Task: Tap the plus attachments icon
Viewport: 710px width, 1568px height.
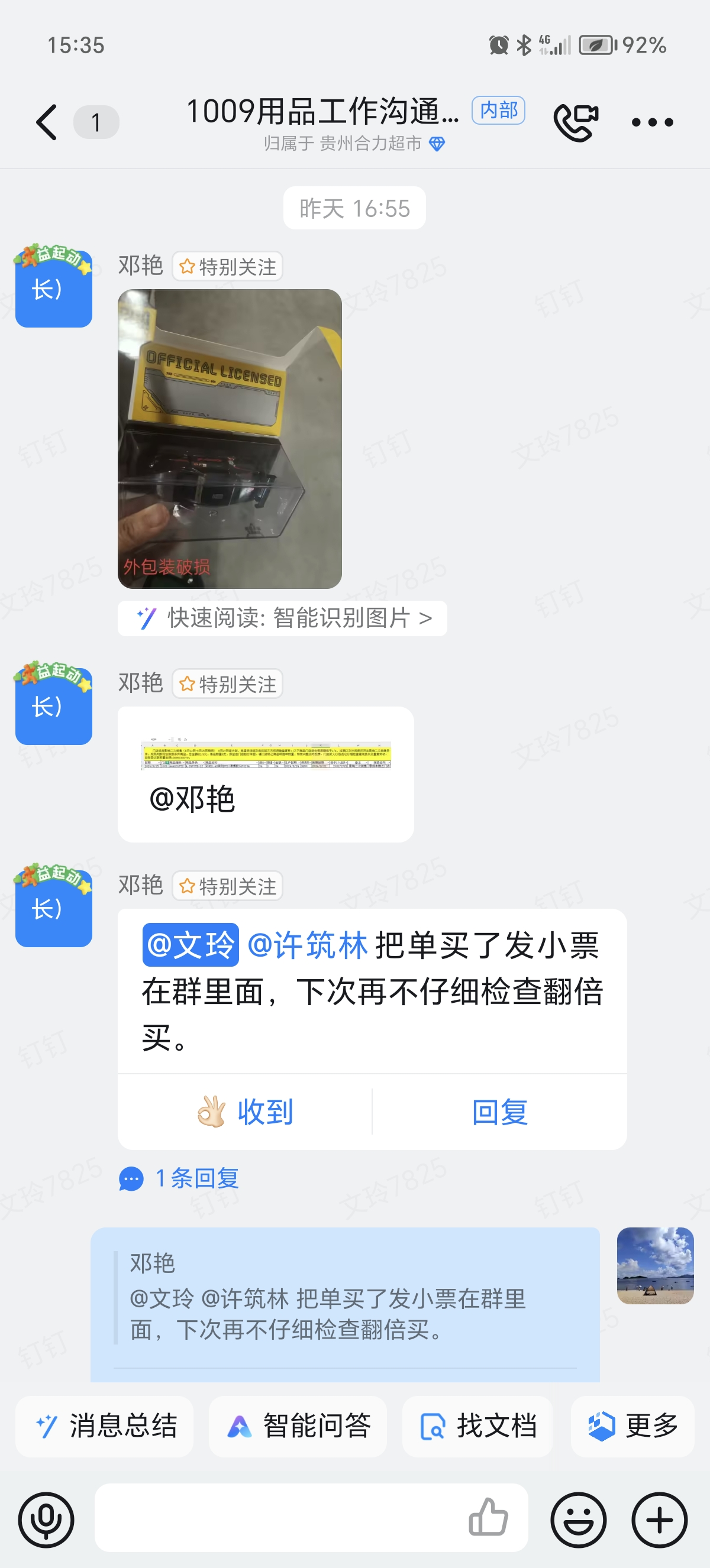Action: [x=660, y=1520]
